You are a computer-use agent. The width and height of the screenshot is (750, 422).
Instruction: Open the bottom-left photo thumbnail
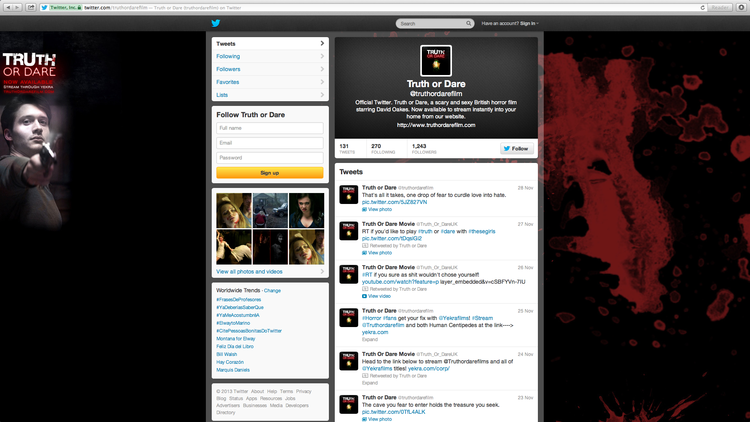click(234, 247)
